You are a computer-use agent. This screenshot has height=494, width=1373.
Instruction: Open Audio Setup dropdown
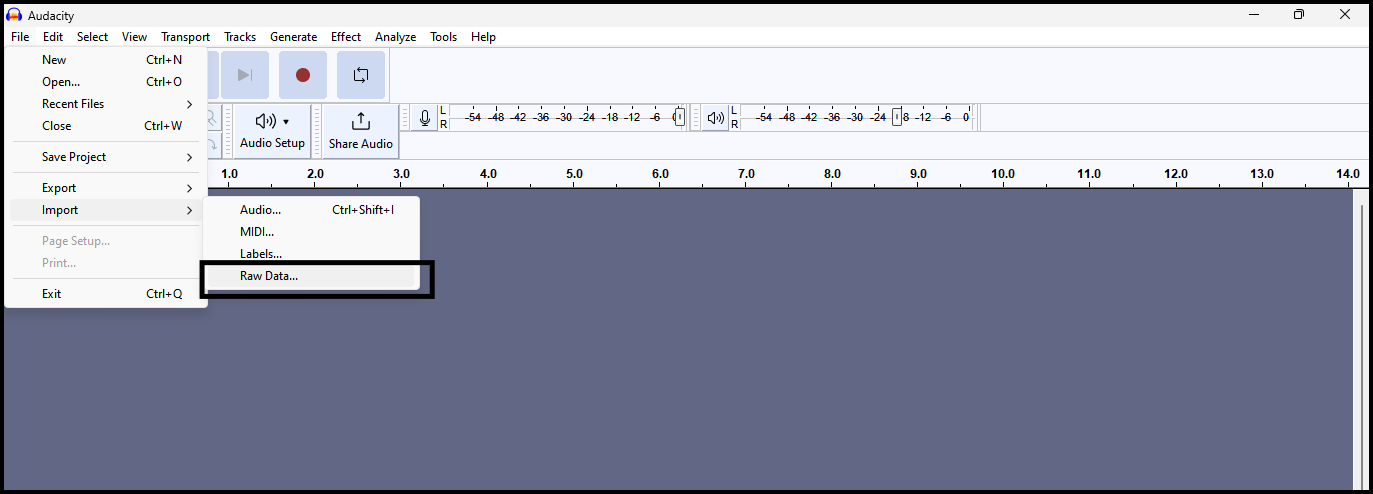click(272, 131)
